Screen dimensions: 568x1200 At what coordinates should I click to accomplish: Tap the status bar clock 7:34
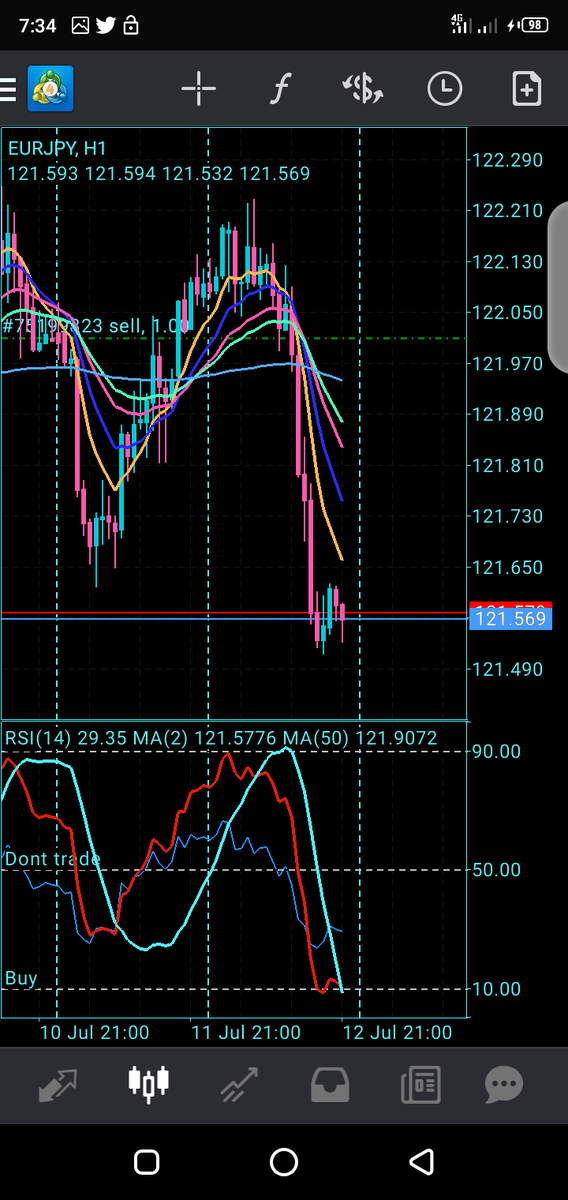pyautogui.click(x=38, y=26)
